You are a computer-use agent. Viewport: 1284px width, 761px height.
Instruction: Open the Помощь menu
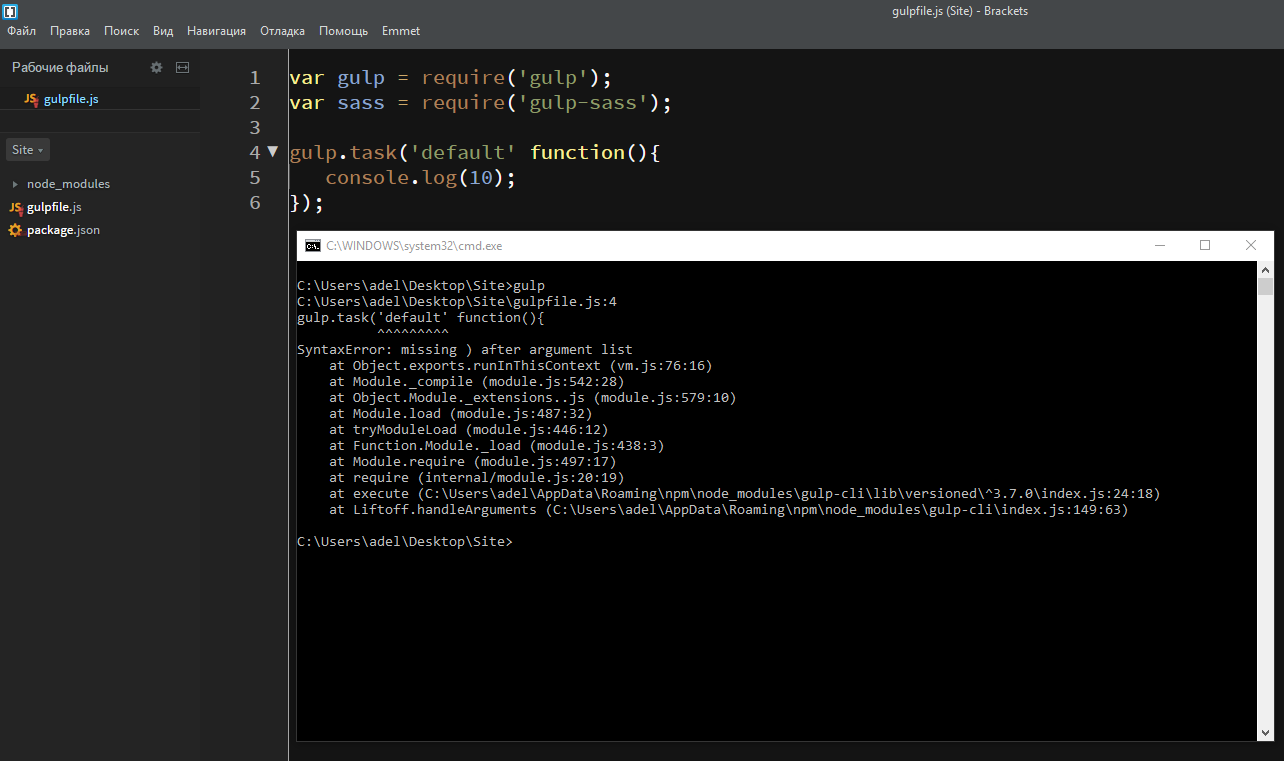[343, 31]
